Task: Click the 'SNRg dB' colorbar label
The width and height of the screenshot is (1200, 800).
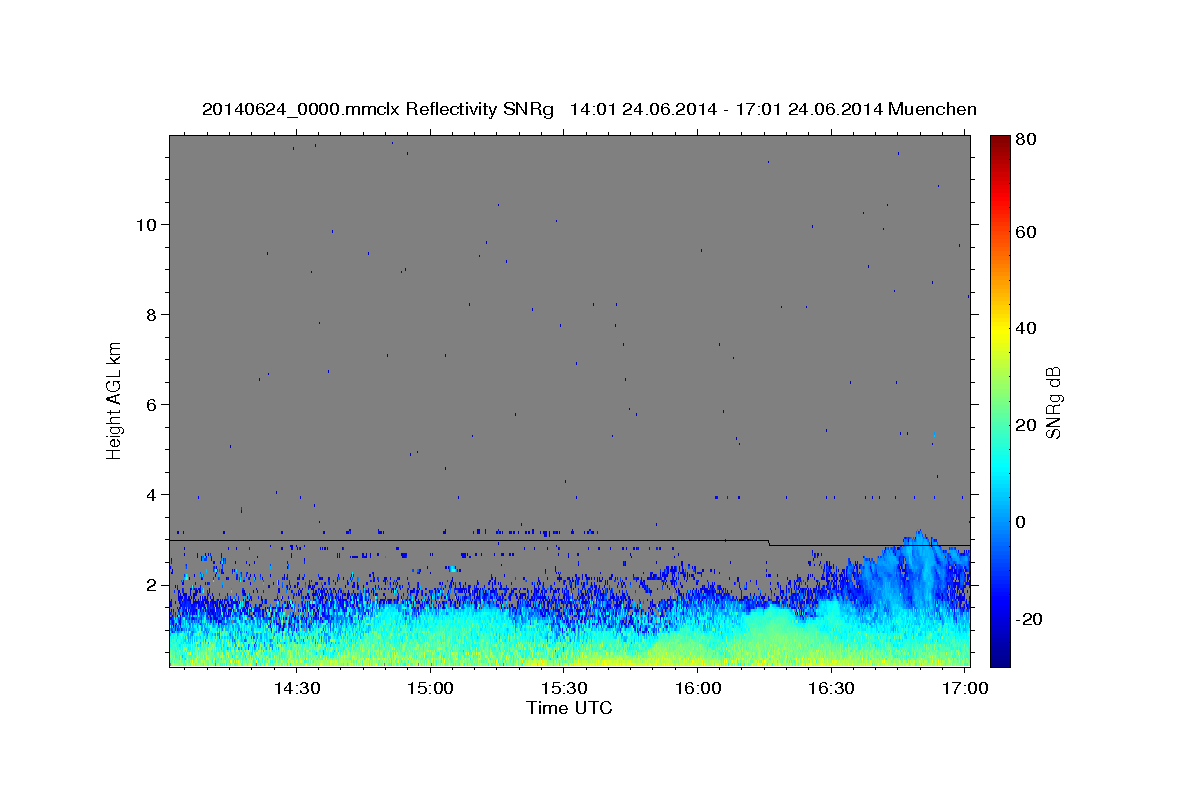Action: (x=1052, y=402)
